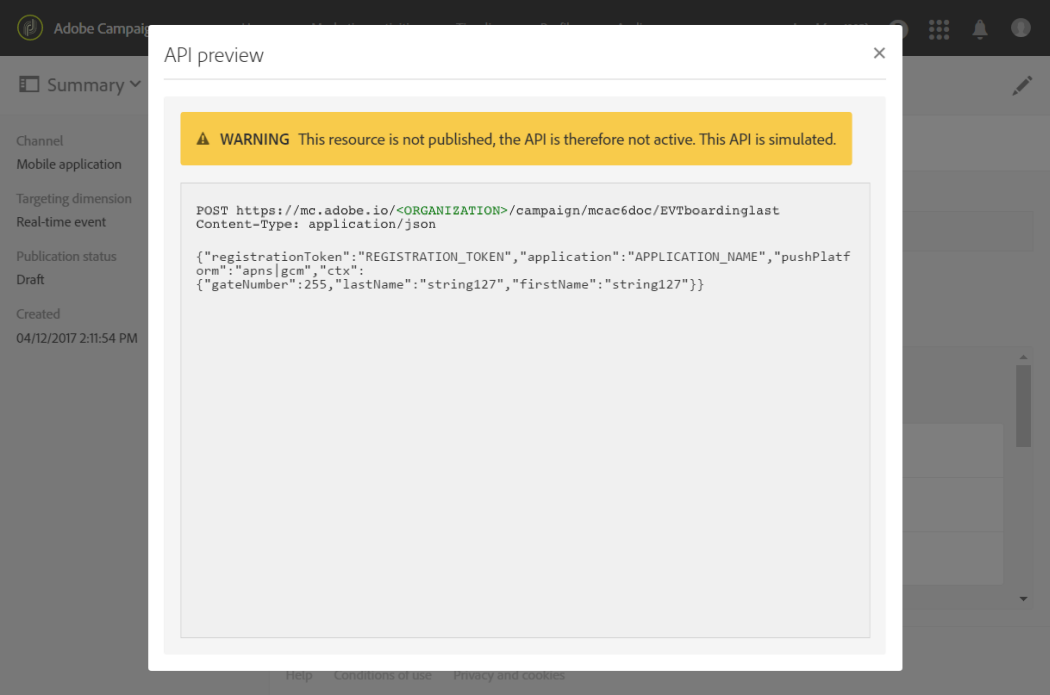
Task: Click the scrollbar up arrow
Action: 1023,358
